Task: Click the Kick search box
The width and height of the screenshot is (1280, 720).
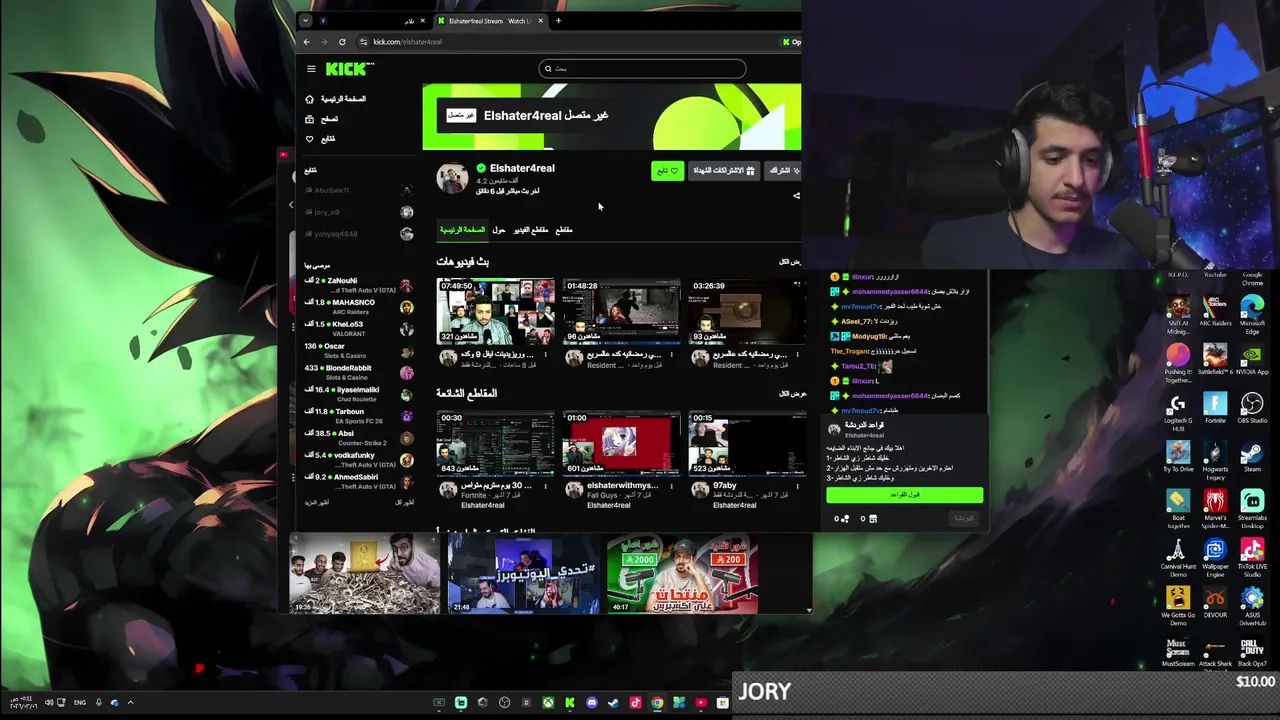Action: pos(641,69)
